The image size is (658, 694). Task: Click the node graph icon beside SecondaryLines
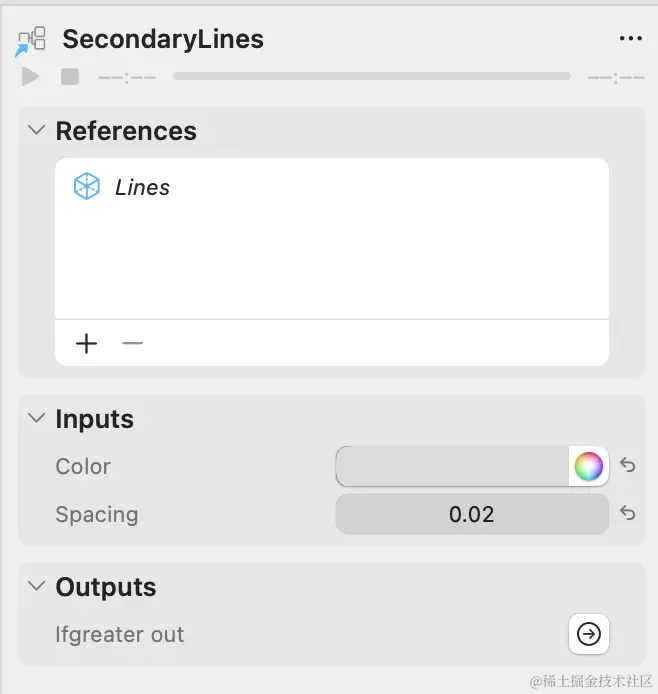31,40
